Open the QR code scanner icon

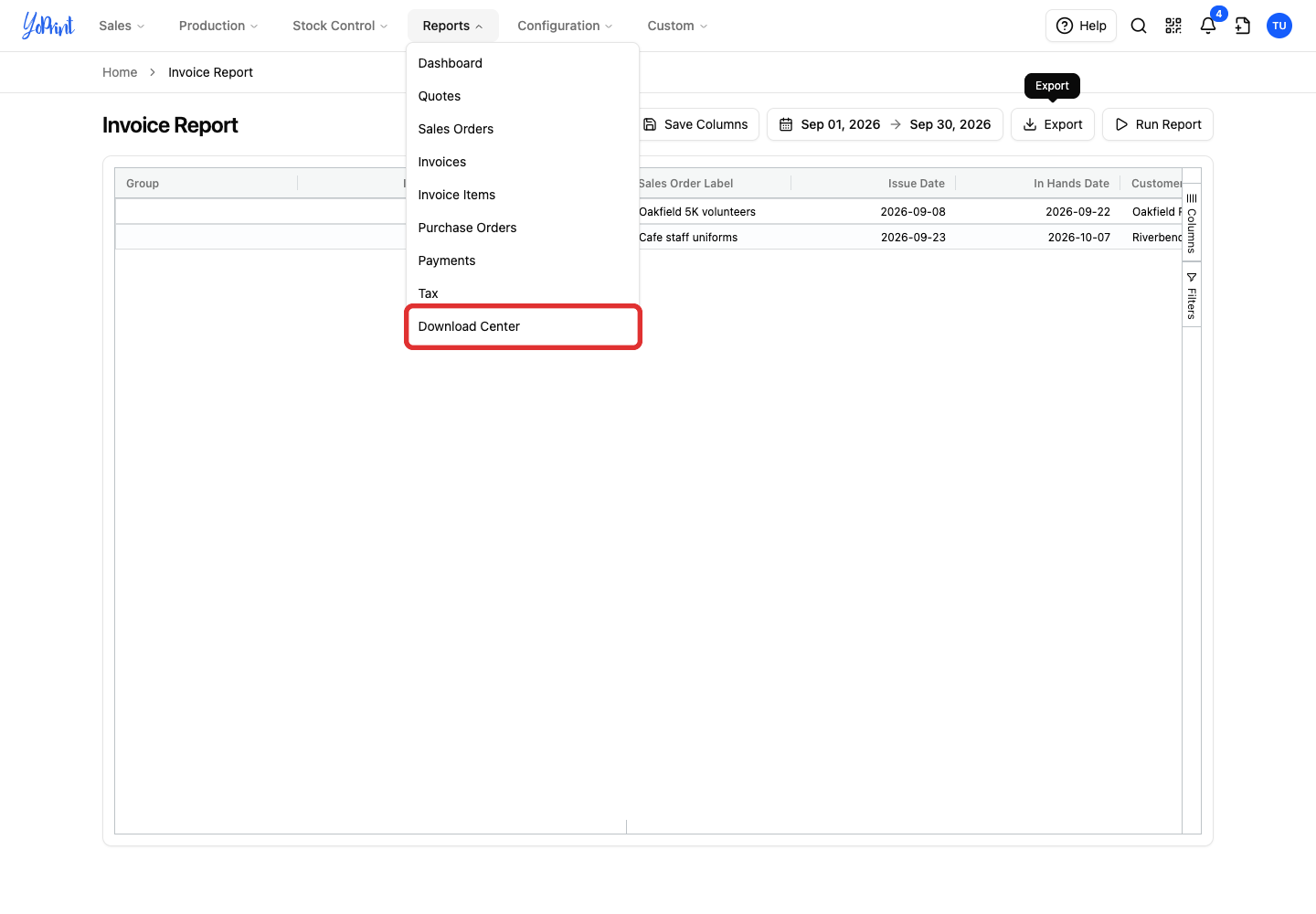tap(1173, 26)
